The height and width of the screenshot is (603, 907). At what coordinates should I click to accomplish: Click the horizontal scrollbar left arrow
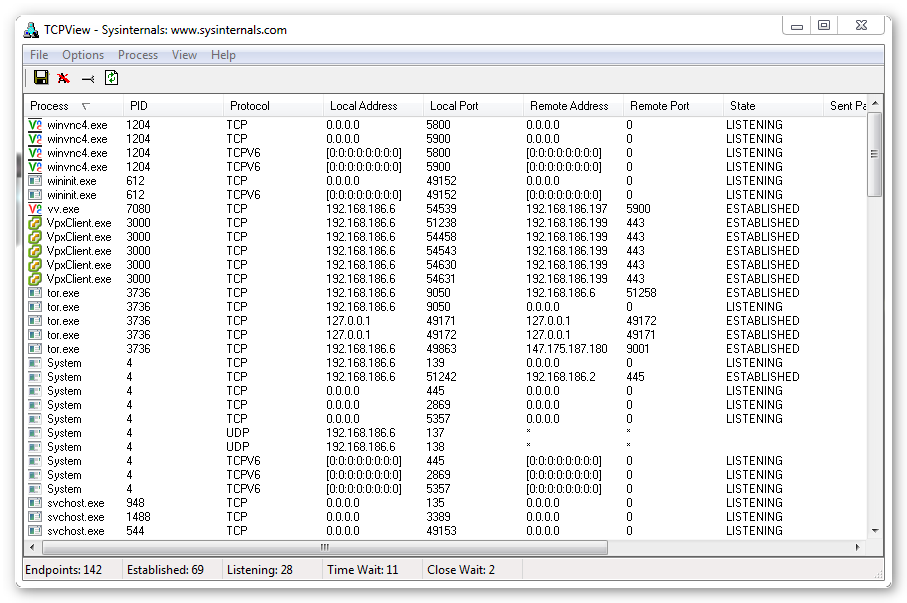pyautogui.click(x=32, y=547)
